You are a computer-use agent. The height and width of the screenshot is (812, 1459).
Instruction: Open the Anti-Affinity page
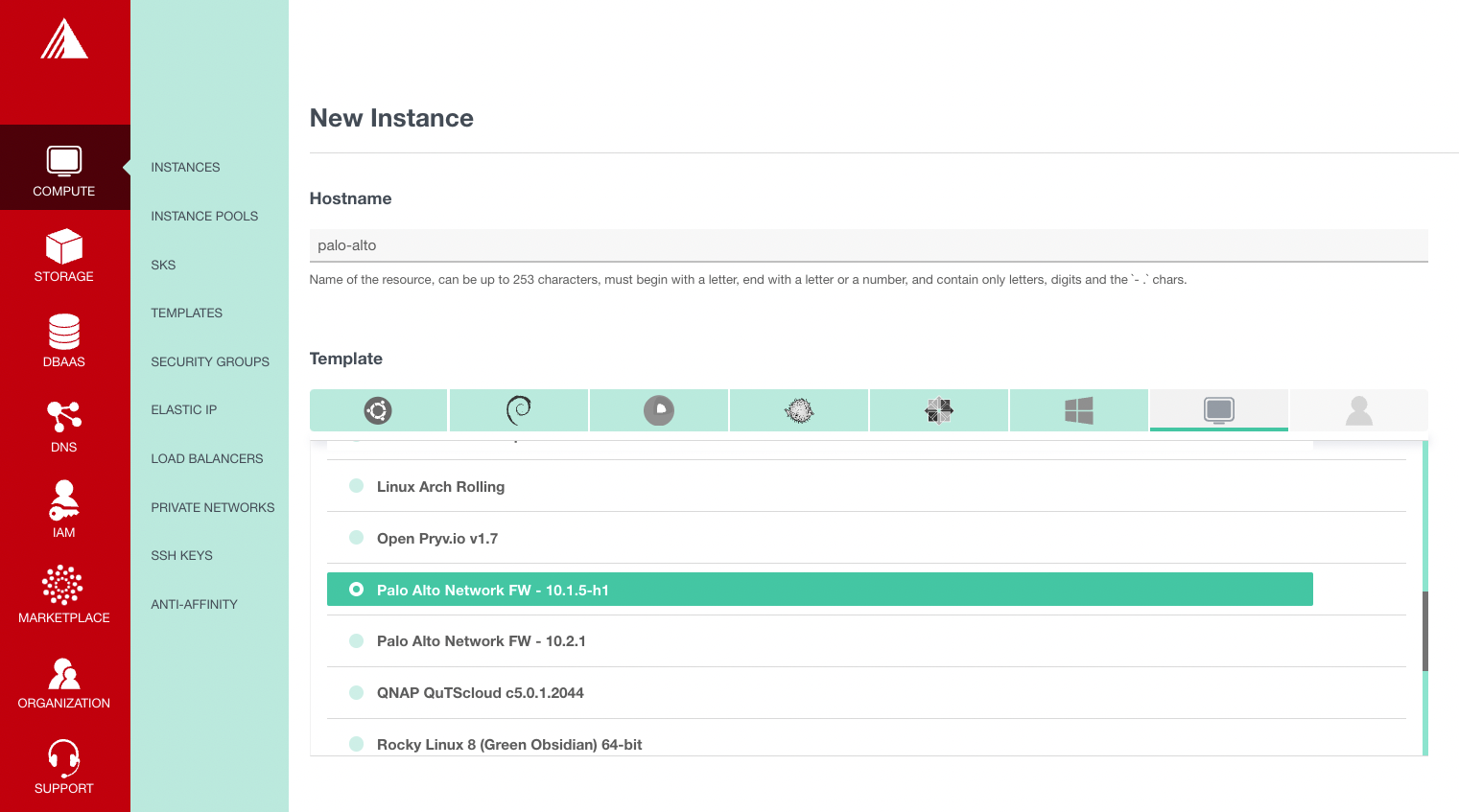coord(194,604)
